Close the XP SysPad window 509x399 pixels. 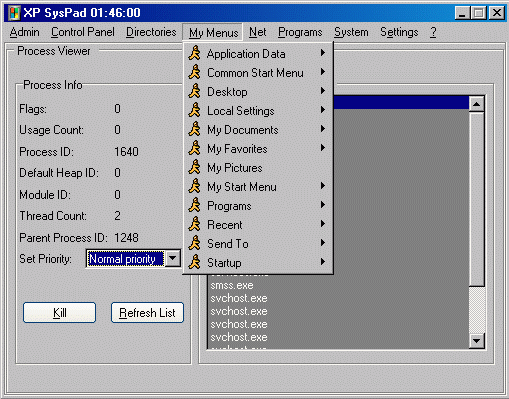(x=497, y=13)
